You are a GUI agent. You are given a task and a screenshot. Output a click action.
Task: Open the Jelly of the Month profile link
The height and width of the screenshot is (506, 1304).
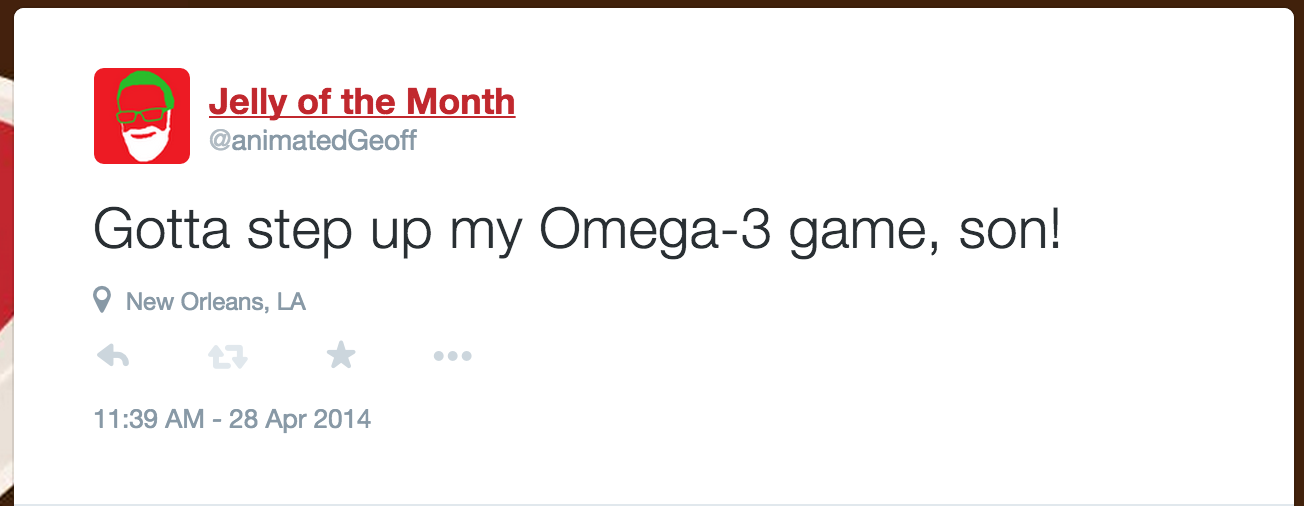[x=361, y=101]
